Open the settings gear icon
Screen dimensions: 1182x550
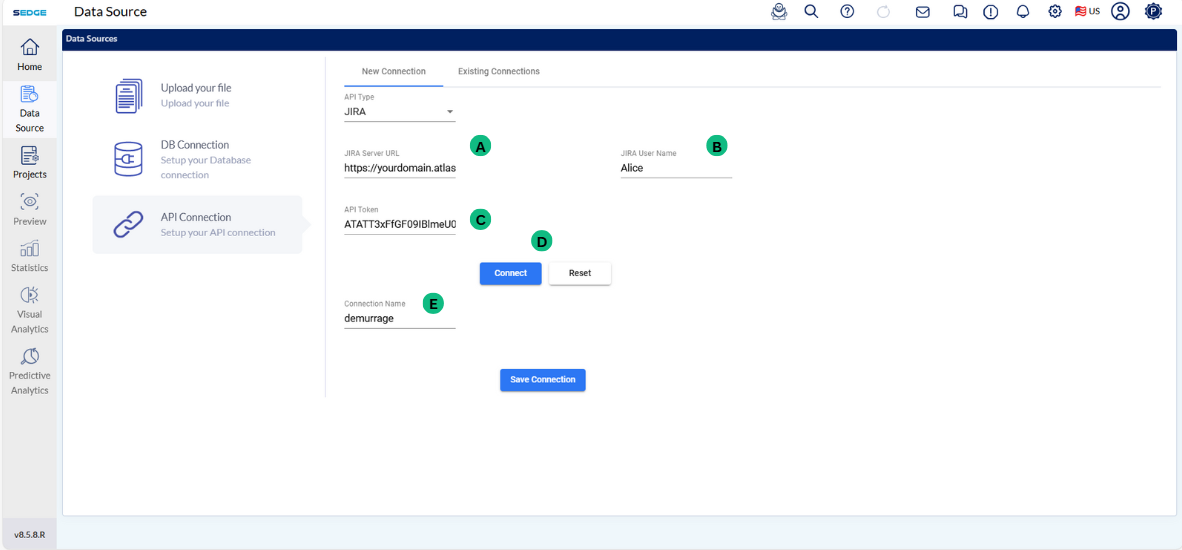[1055, 12]
